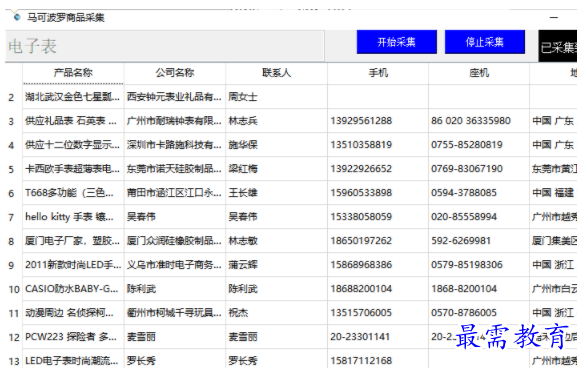Minimize the 马可波罗商品采集 window
Viewport: 577px width, 368px height.
click(554, 17)
